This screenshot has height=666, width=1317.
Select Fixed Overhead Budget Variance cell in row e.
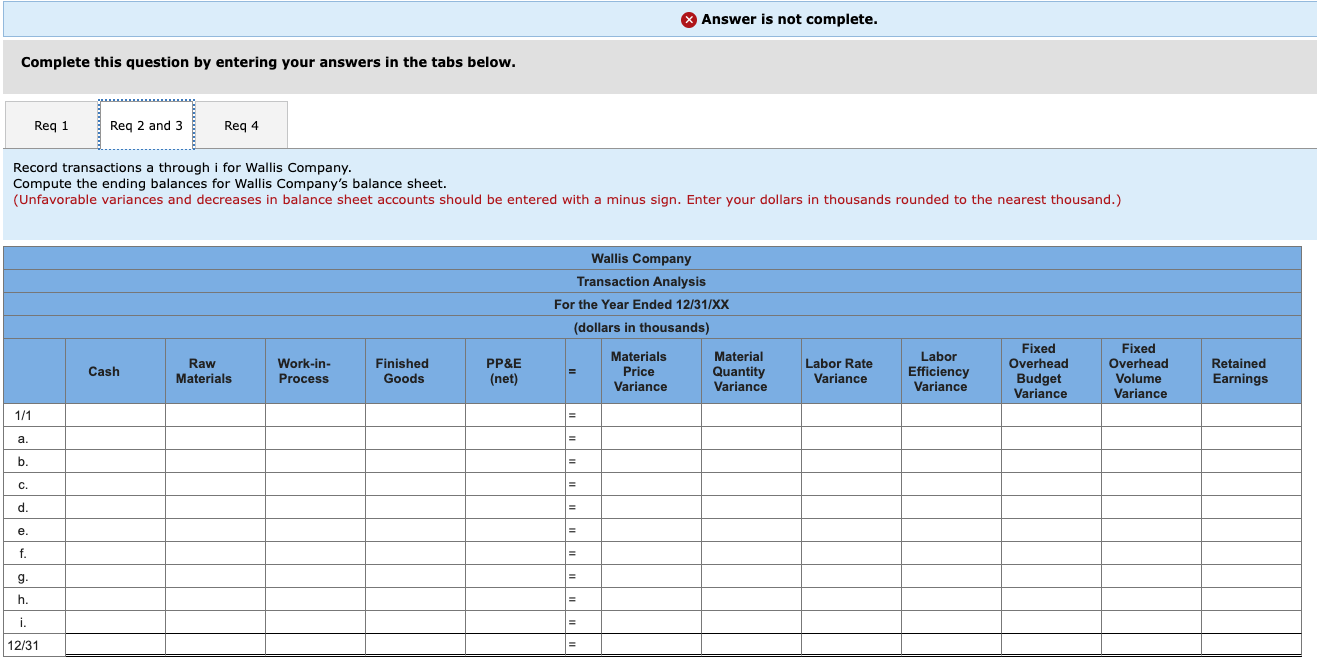pos(1052,530)
